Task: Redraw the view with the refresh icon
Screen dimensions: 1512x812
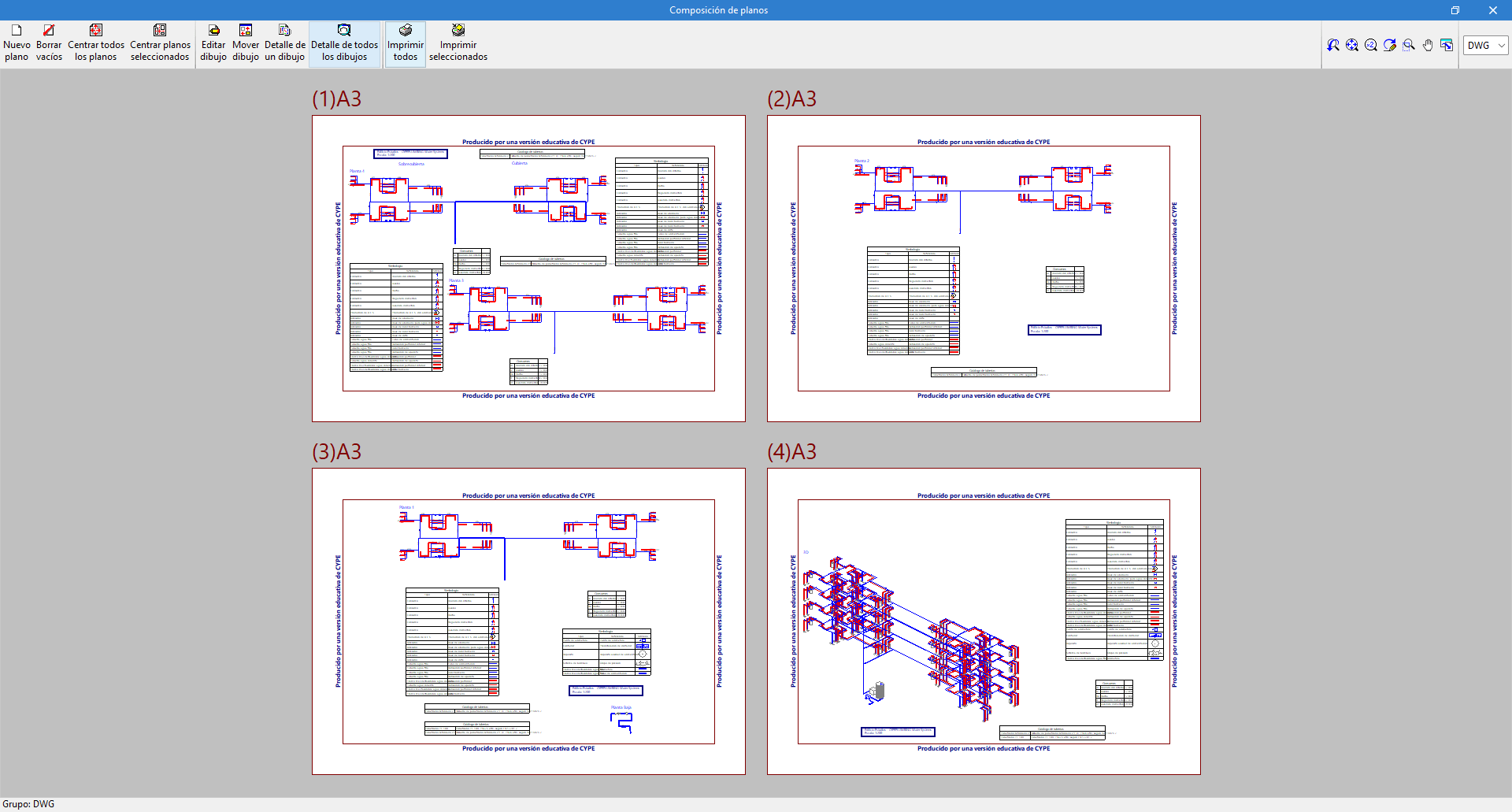Action: tap(1390, 45)
